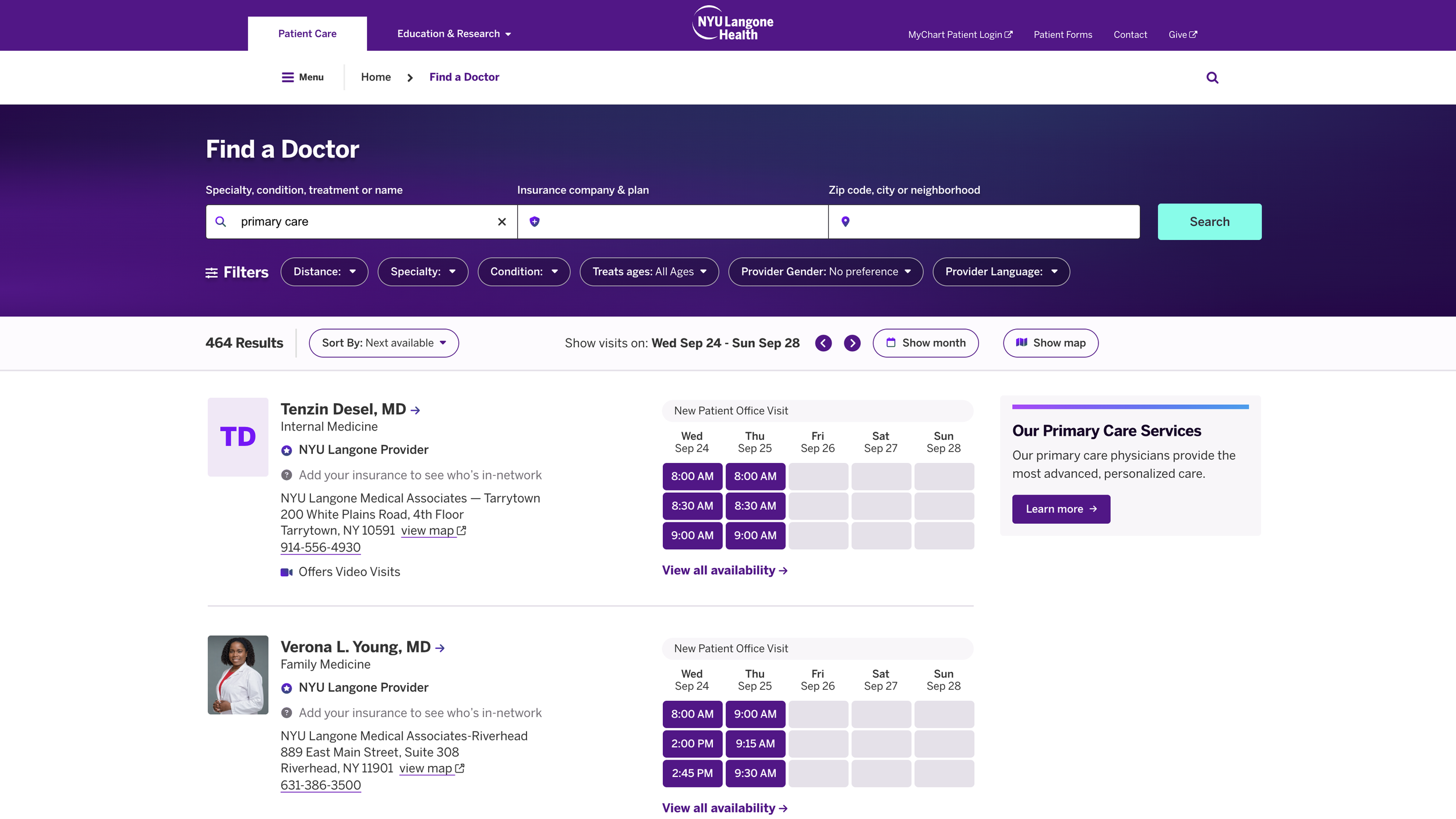Go to previous date range arrow
The image size is (1456, 819).
click(x=824, y=343)
